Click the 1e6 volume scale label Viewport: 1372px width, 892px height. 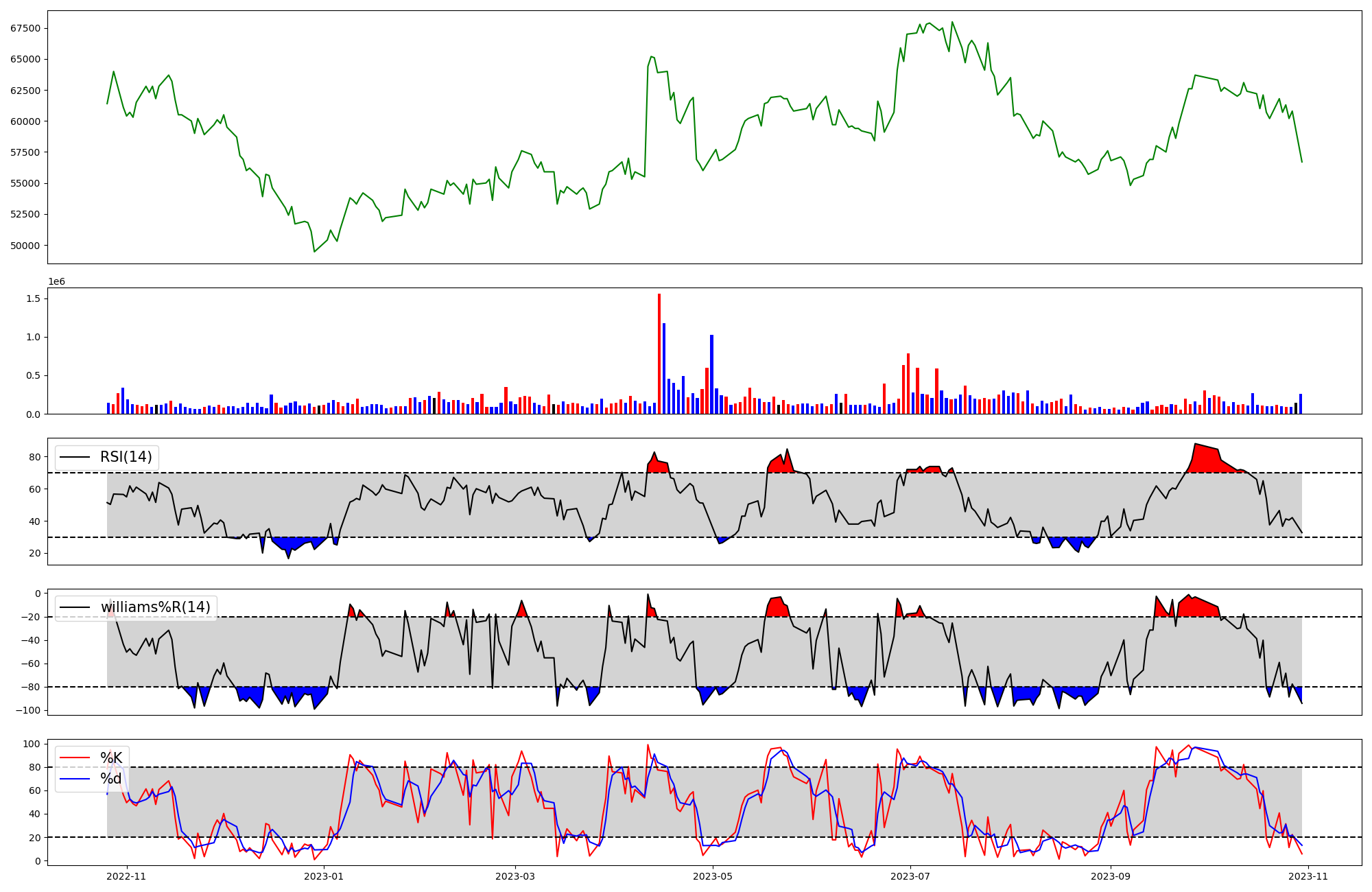(56, 282)
